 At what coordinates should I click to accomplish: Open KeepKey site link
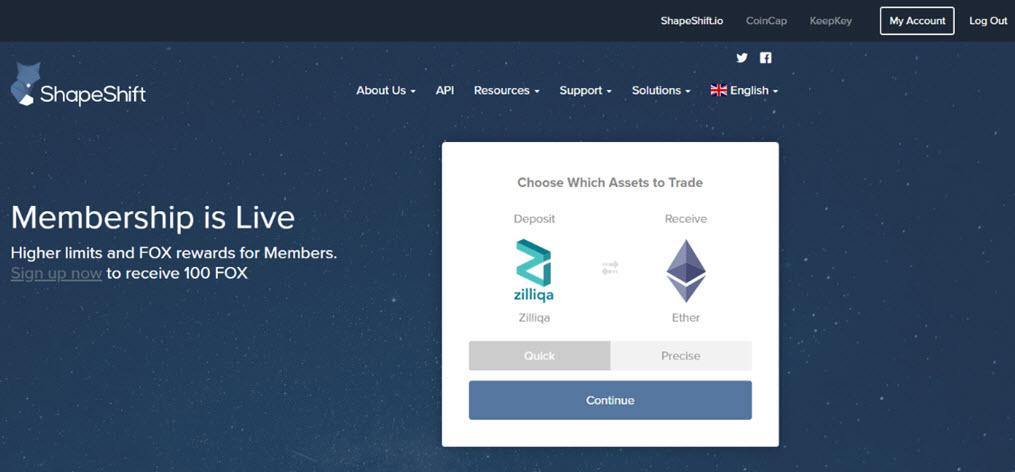(831, 21)
